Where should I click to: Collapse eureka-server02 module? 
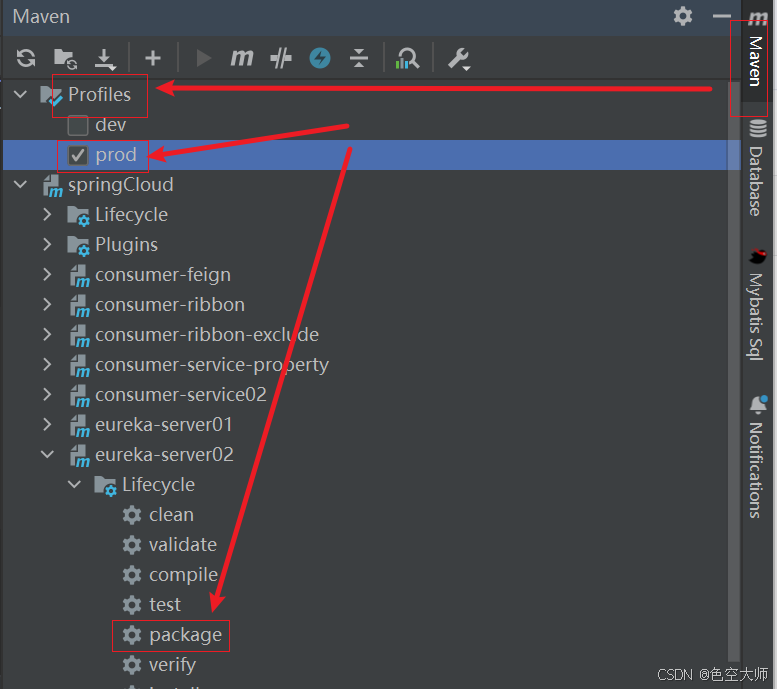tap(47, 455)
